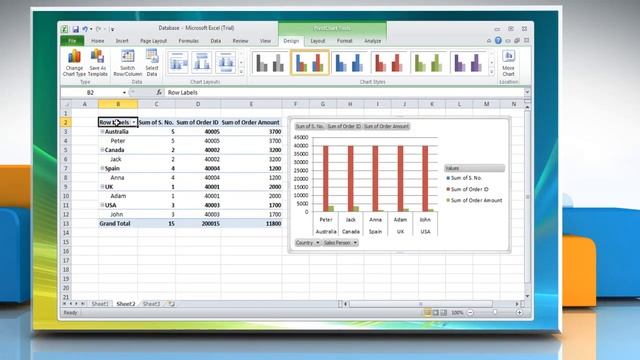Click Sum of Order ID legend entry
The width and height of the screenshot is (640, 360).
click(x=468, y=189)
